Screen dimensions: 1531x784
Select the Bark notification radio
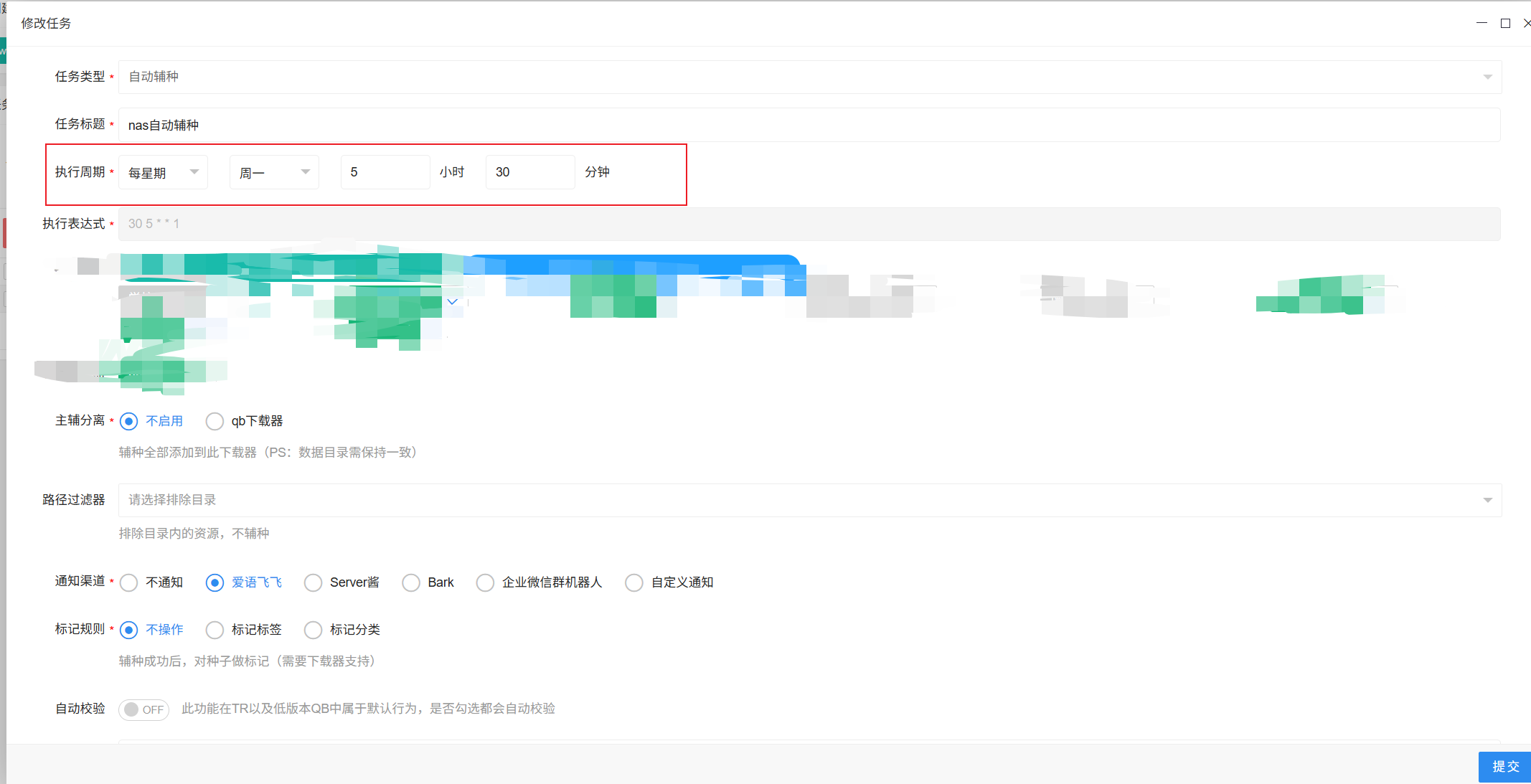click(x=411, y=582)
